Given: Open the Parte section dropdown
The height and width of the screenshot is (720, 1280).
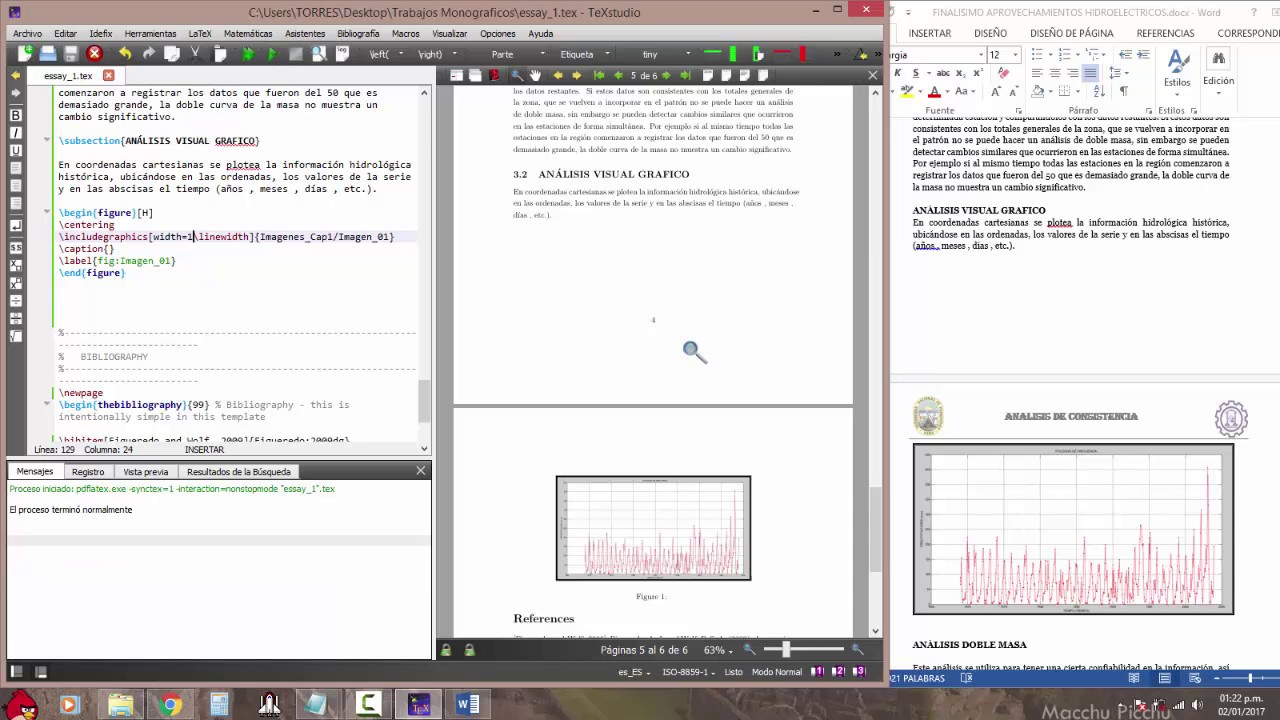Looking at the screenshot, I should (542, 54).
